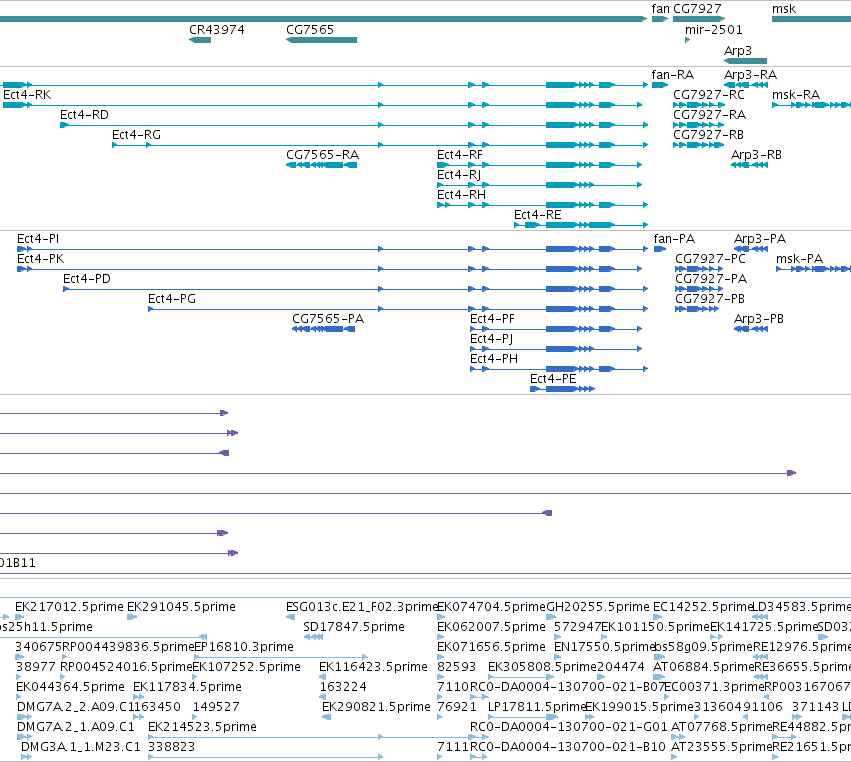Select the CG7927-RC transcript label

click(x=709, y=95)
